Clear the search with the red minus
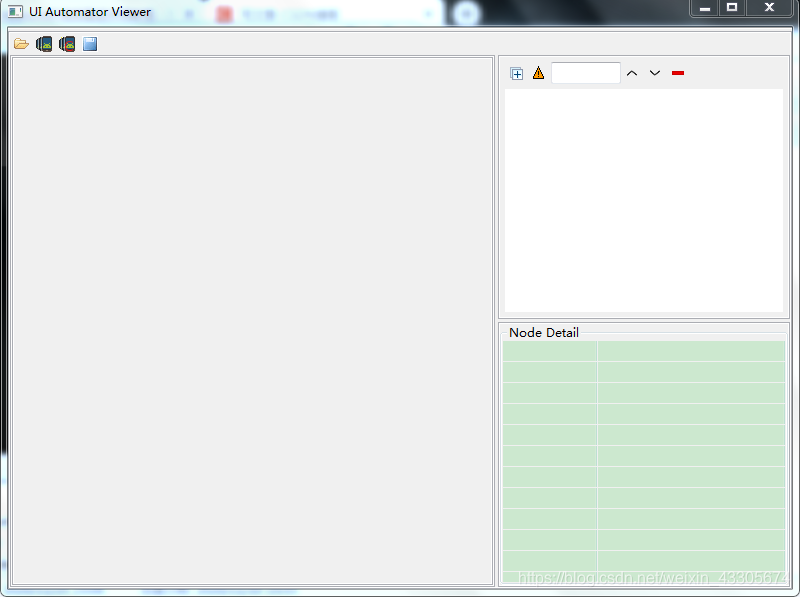Screen dimensions: 800x597 [678, 73]
